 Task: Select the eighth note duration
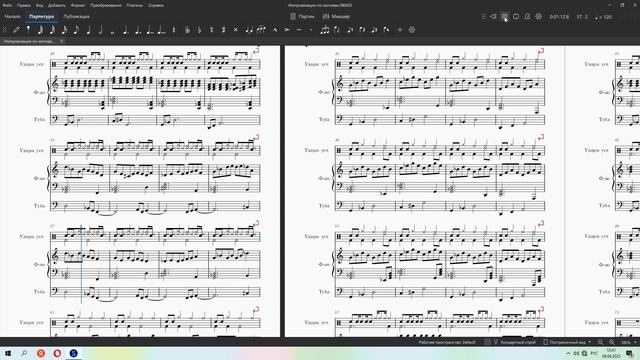click(x=76, y=29)
